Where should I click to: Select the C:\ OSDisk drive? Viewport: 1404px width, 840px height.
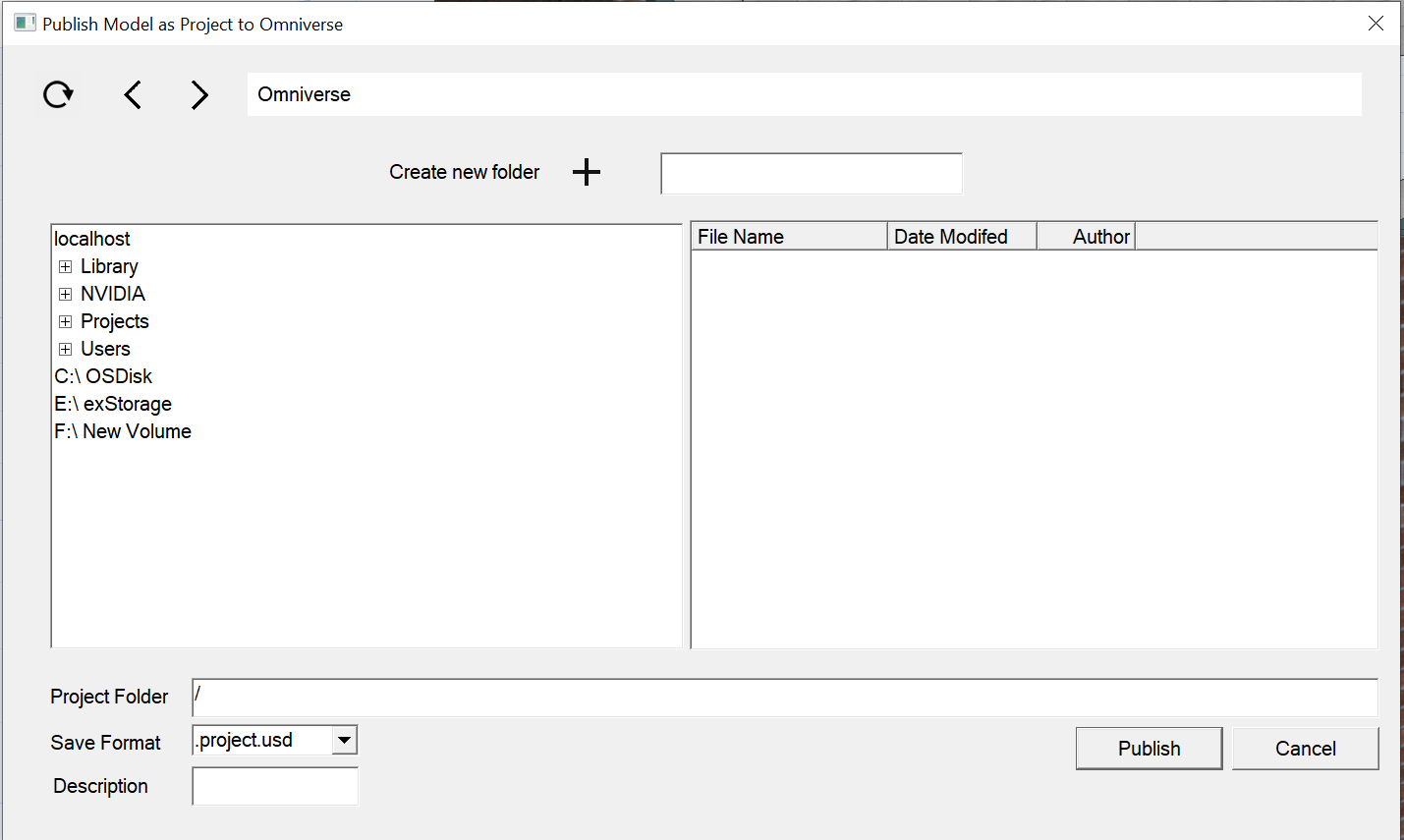point(103,376)
